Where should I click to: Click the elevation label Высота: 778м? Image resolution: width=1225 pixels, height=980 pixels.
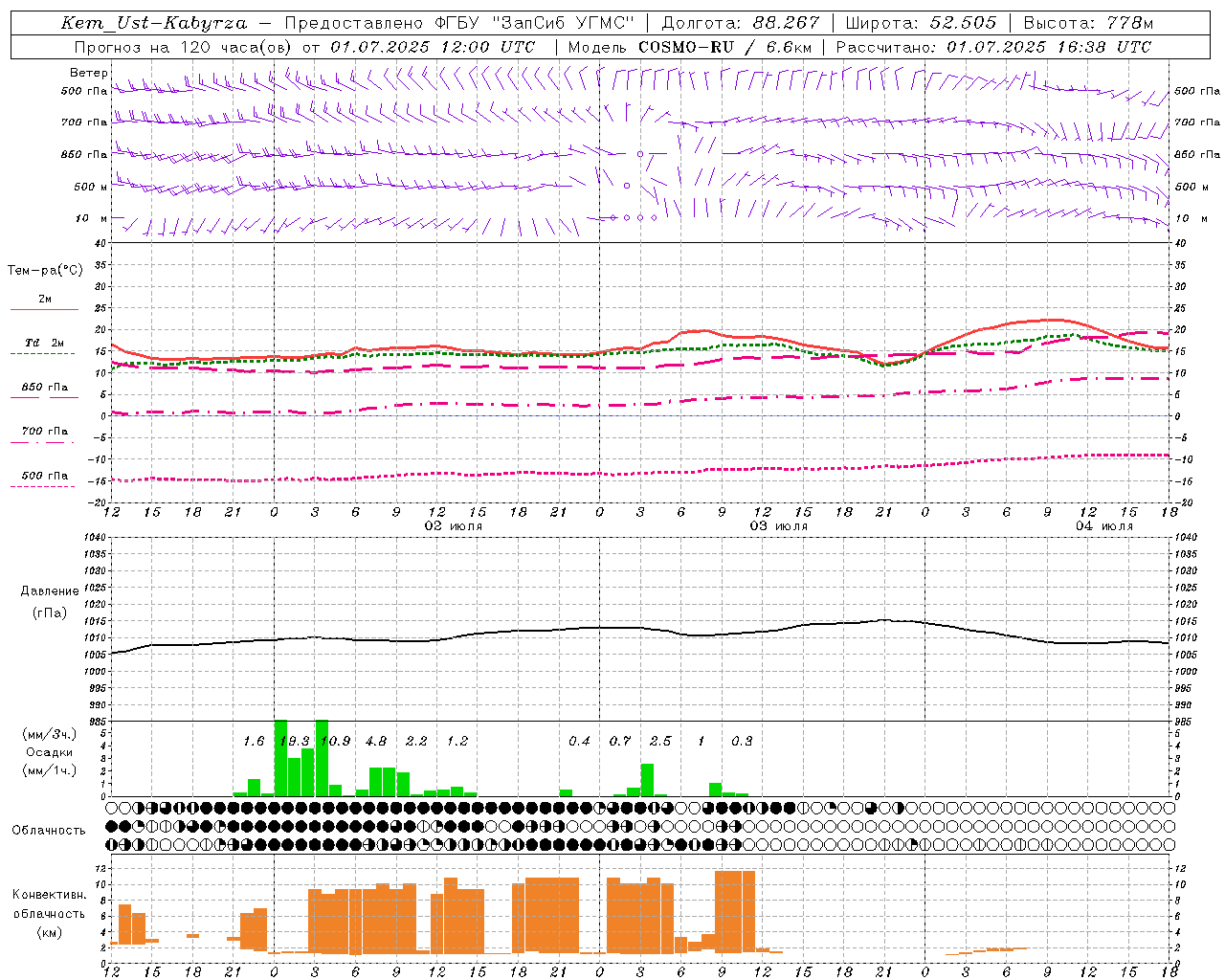click(x=1088, y=23)
